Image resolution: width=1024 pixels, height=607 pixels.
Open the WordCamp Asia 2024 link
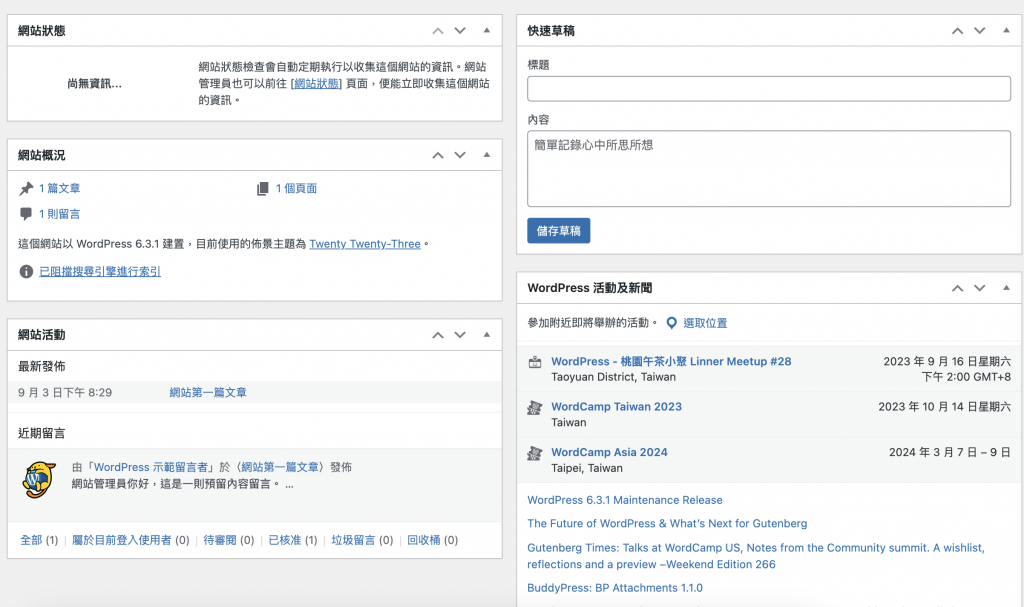click(609, 452)
